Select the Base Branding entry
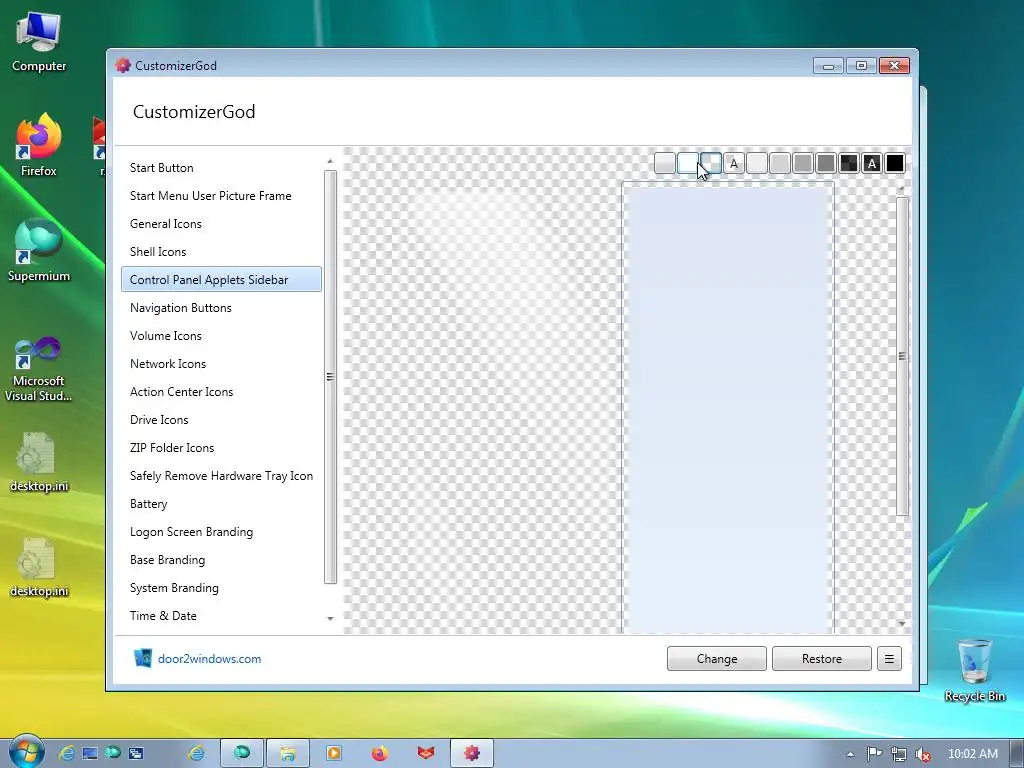Viewport: 1024px width, 768px height. 221,560
